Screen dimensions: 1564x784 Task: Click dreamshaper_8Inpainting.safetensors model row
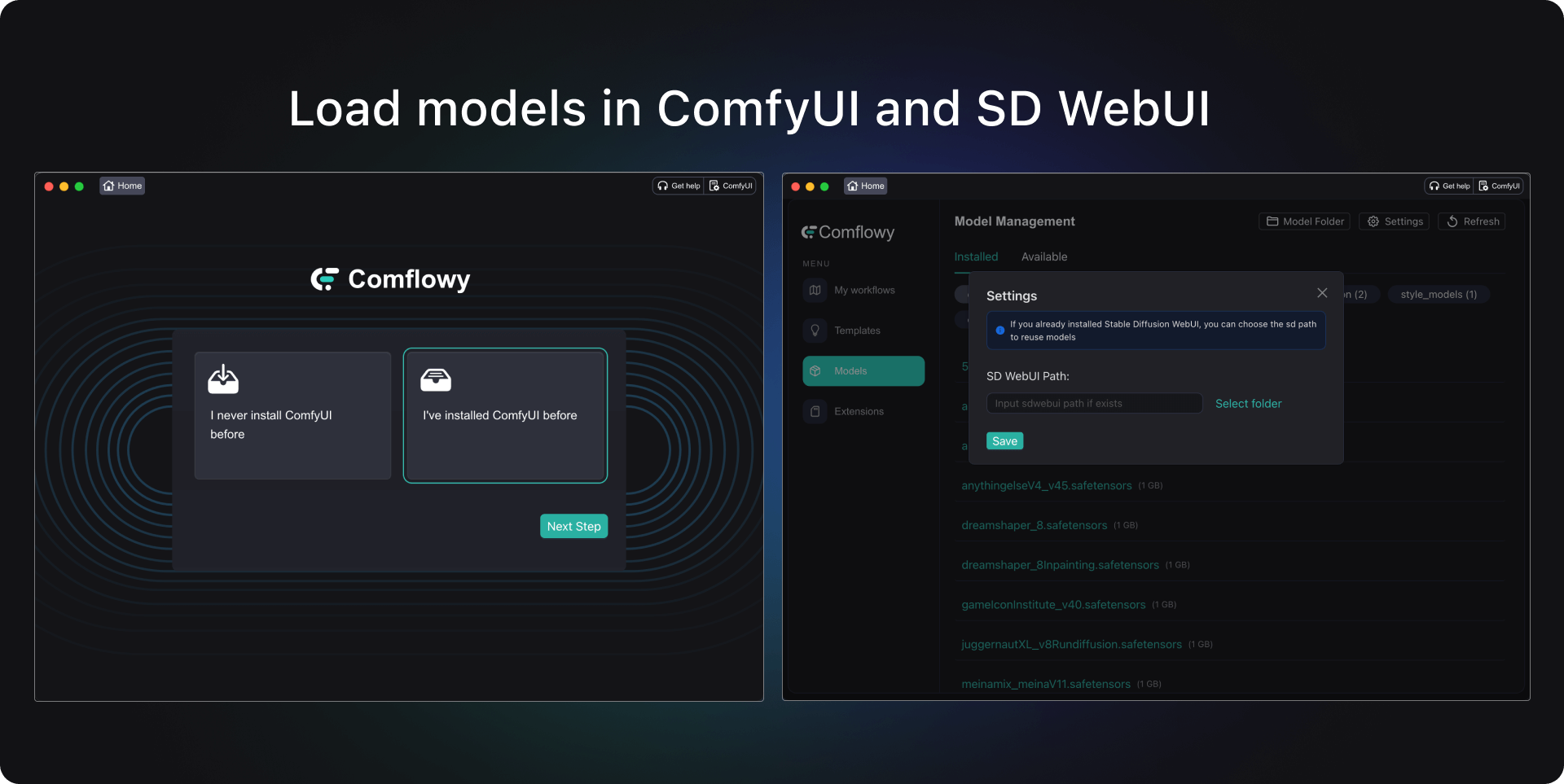click(x=1230, y=565)
